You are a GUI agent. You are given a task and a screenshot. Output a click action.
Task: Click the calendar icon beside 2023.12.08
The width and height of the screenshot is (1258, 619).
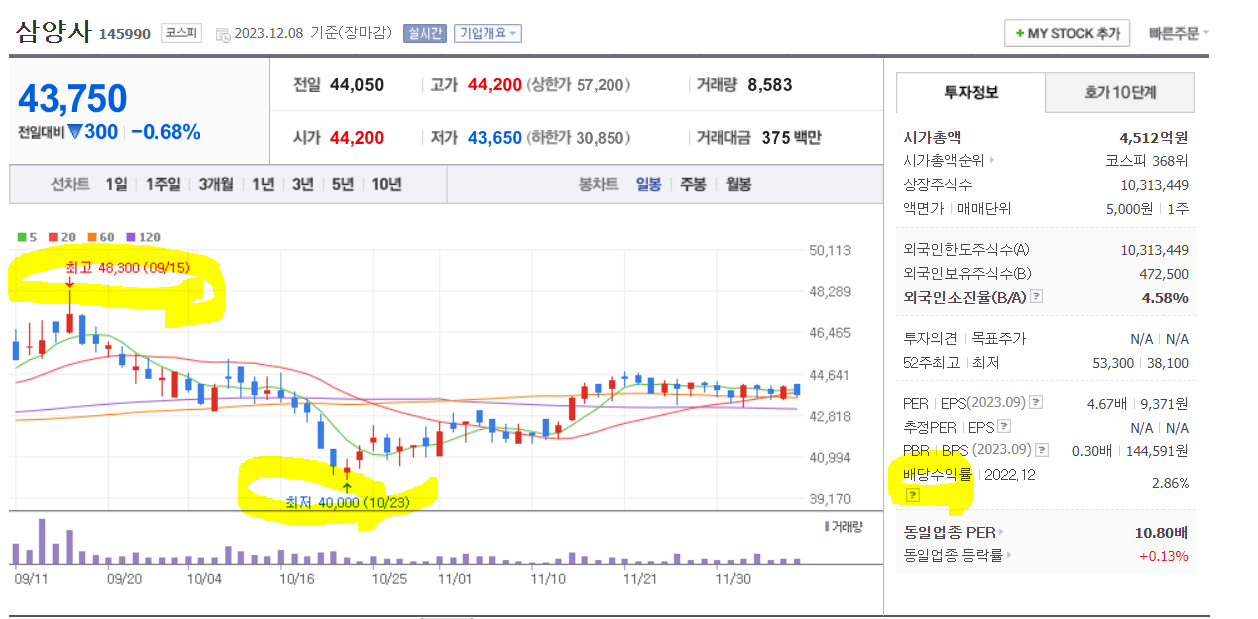[222, 34]
